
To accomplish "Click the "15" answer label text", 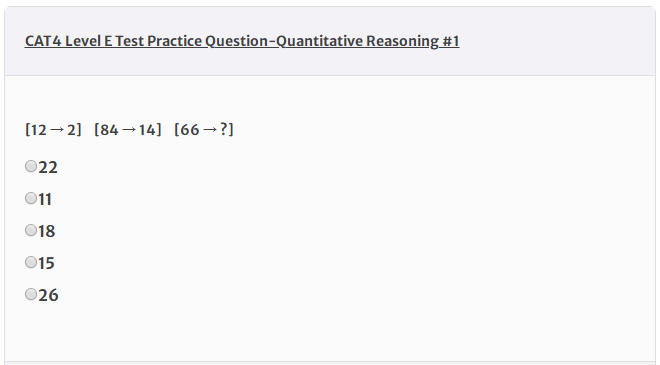I will [46, 264].
